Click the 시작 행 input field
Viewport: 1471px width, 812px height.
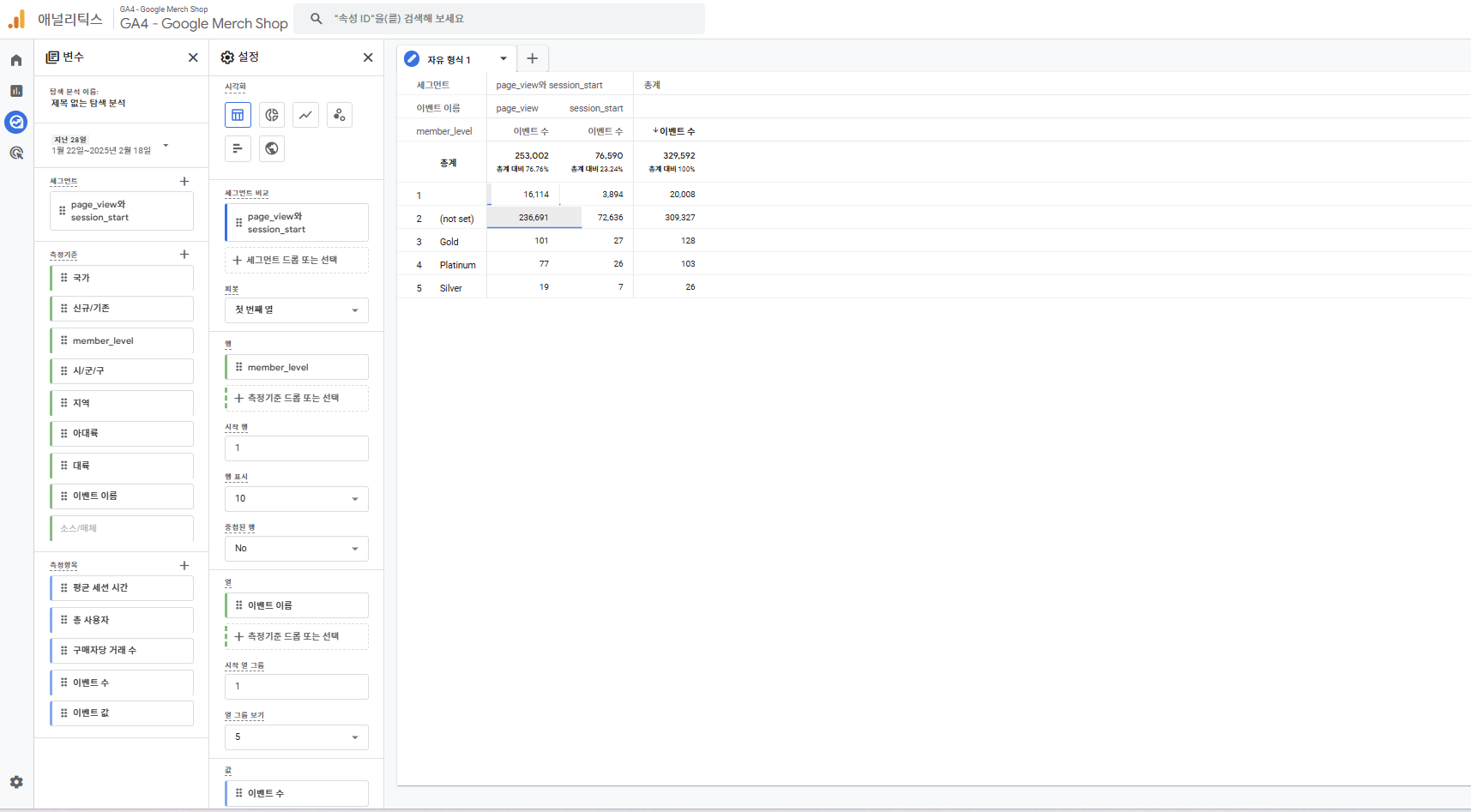pyautogui.click(x=297, y=448)
